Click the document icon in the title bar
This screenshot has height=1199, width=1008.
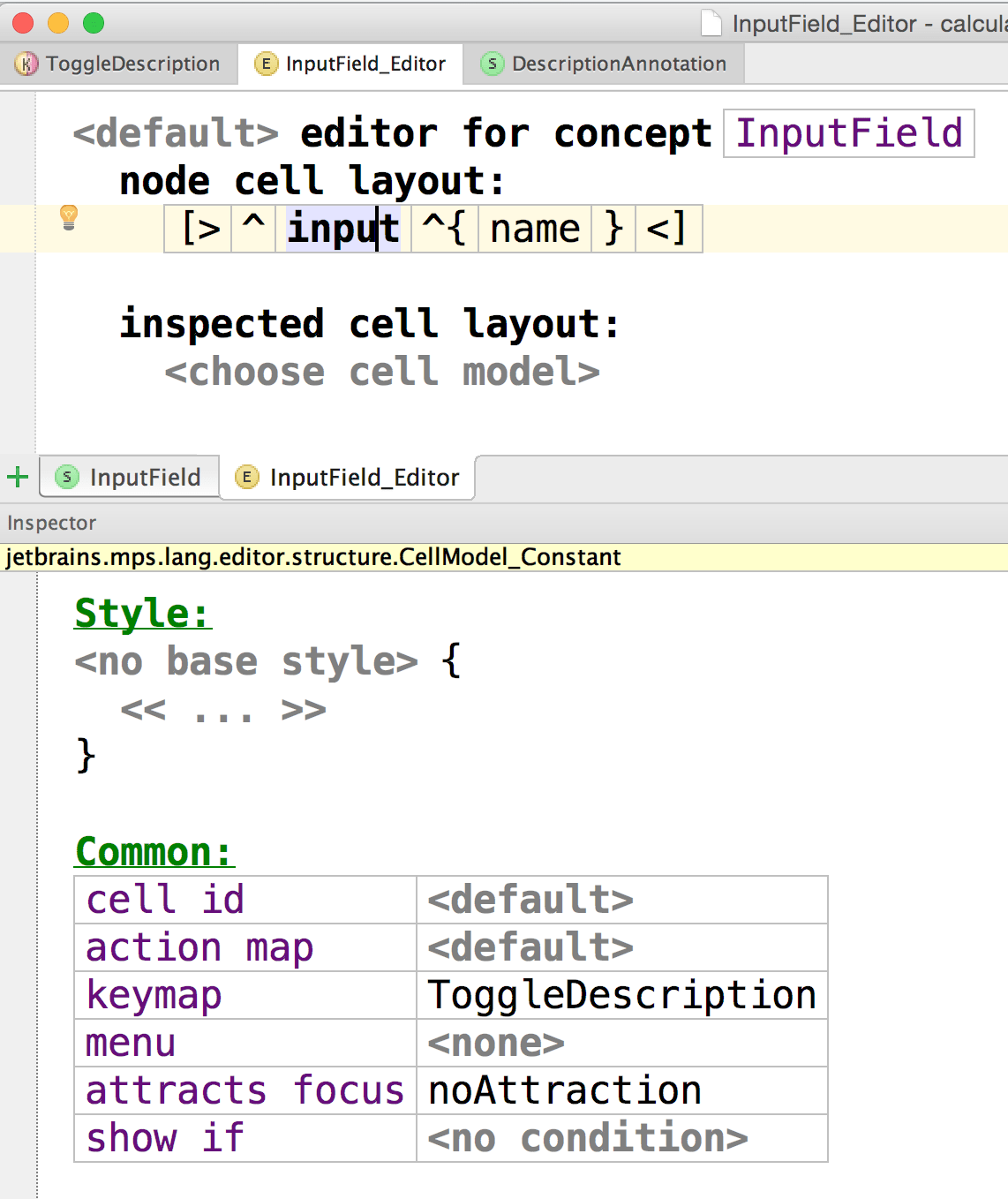click(711, 24)
